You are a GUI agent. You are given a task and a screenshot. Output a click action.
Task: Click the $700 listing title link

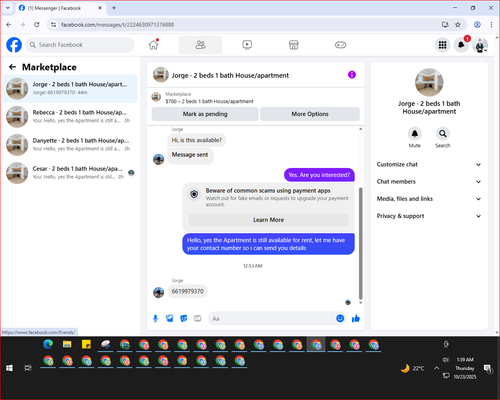click(x=209, y=101)
